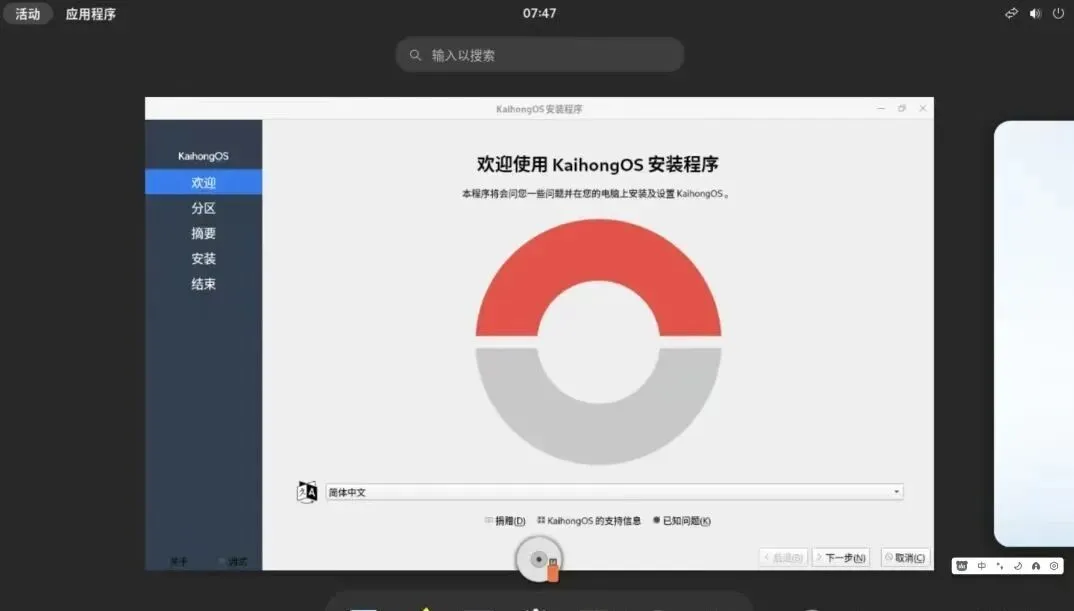Open the power icon in top bar

1058,14
